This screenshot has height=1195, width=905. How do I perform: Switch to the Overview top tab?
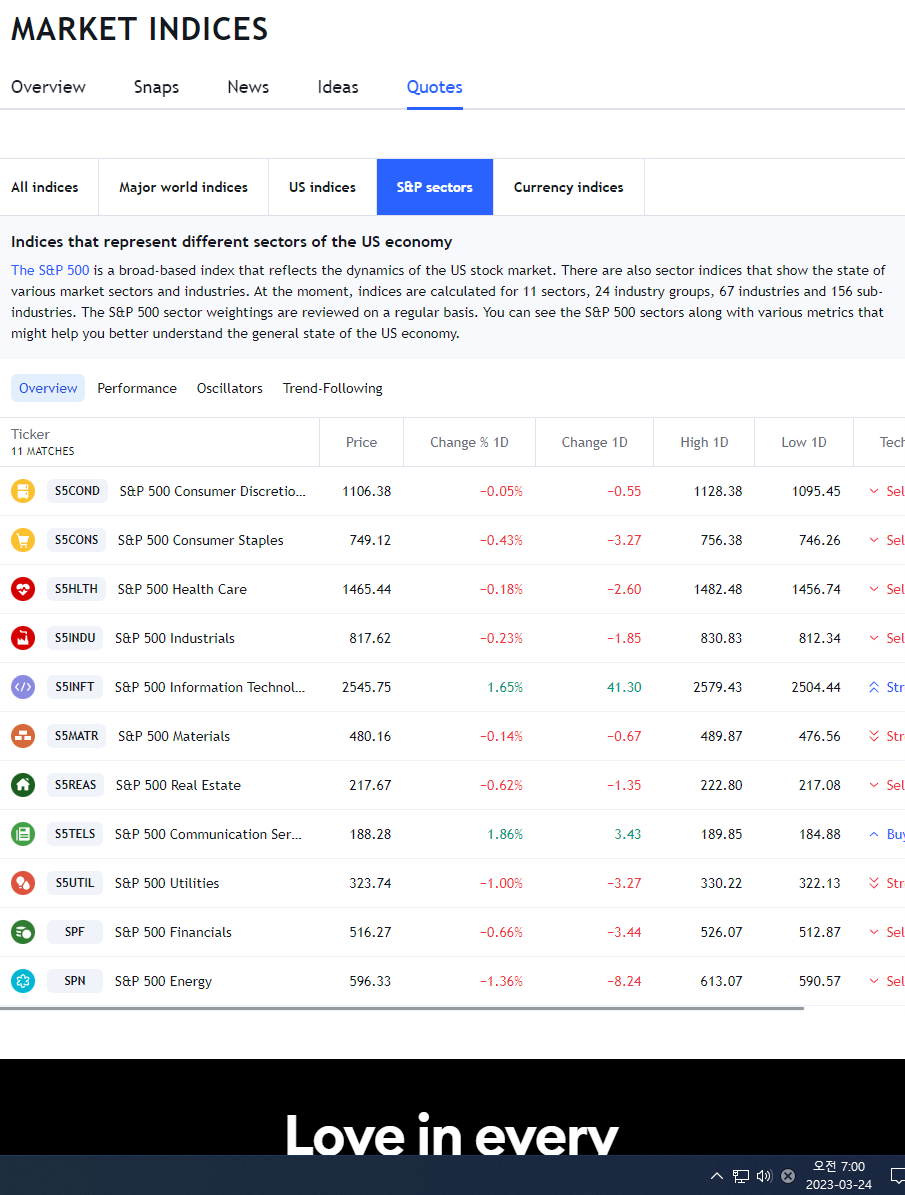[x=48, y=87]
